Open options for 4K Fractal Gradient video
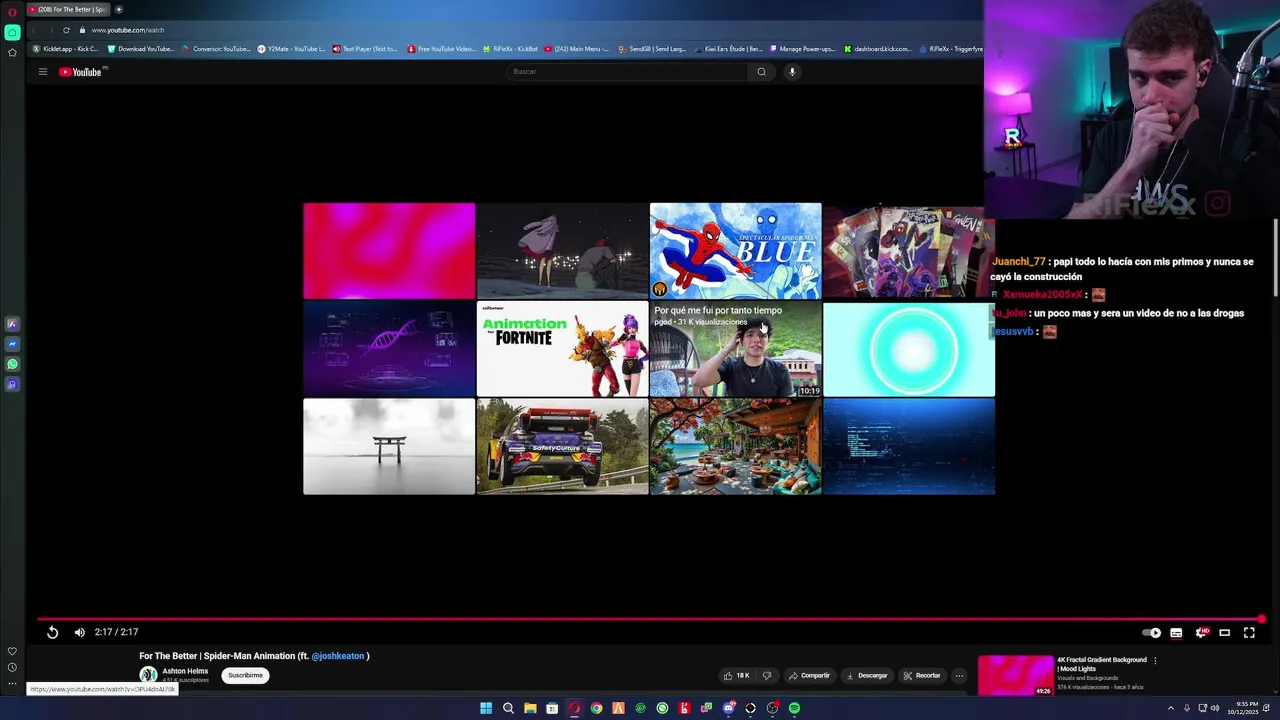 (x=1155, y=660)
